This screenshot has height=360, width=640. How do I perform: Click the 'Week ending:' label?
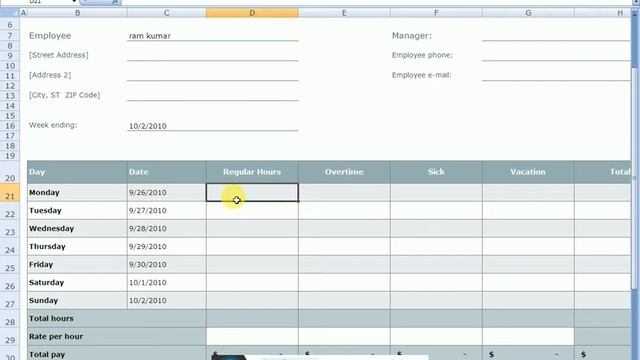click(x=53, y=125)
